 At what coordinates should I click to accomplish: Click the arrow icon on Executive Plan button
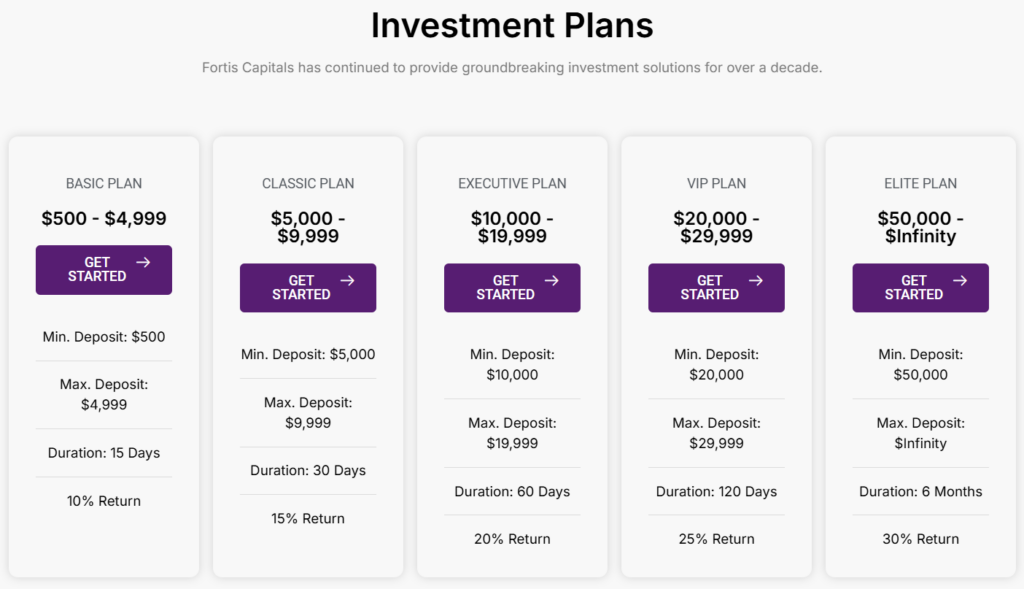coord(551,281)
